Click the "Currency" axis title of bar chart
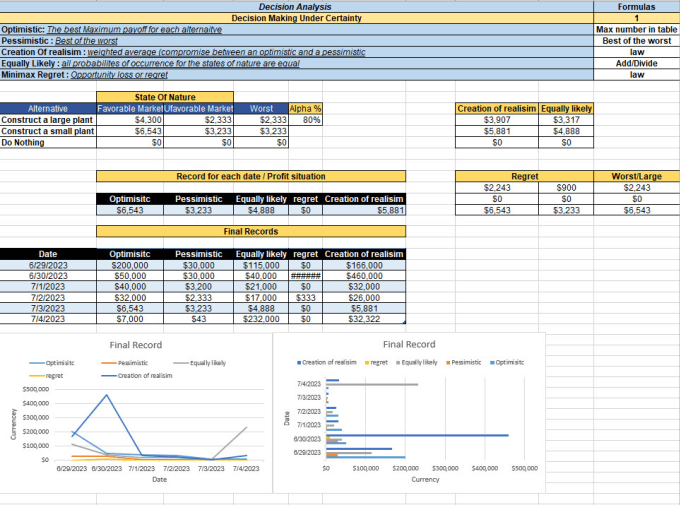This screenshot has height=505, width=680. click(425, 479)
